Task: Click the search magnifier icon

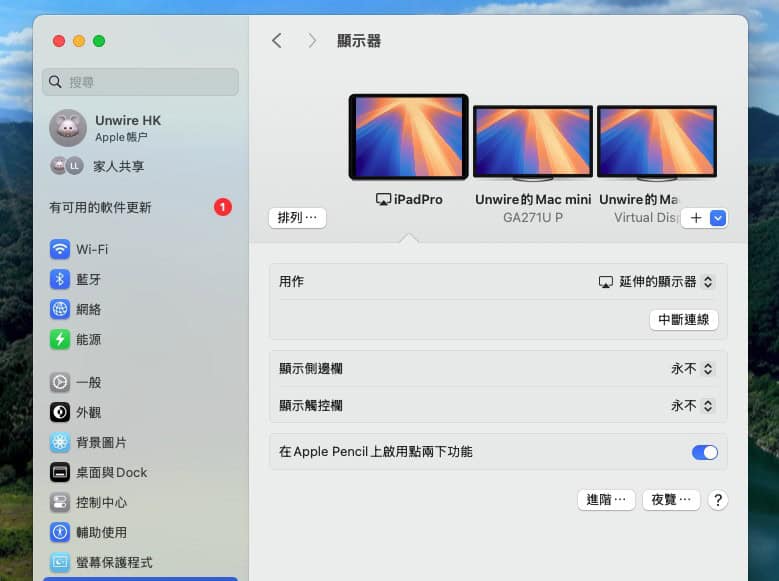Action: pos(55,82)
